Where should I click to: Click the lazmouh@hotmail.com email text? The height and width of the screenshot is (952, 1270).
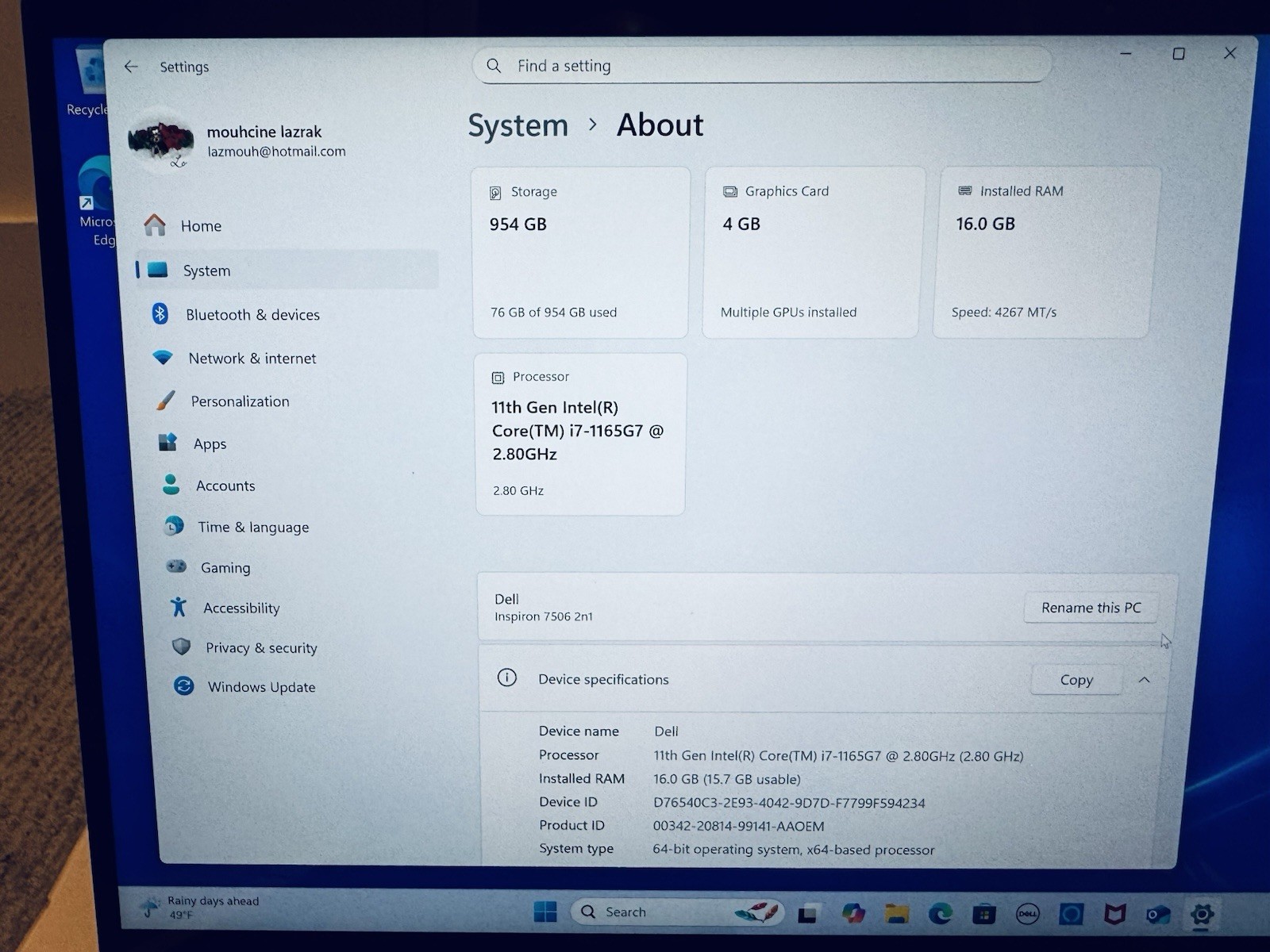276,152
